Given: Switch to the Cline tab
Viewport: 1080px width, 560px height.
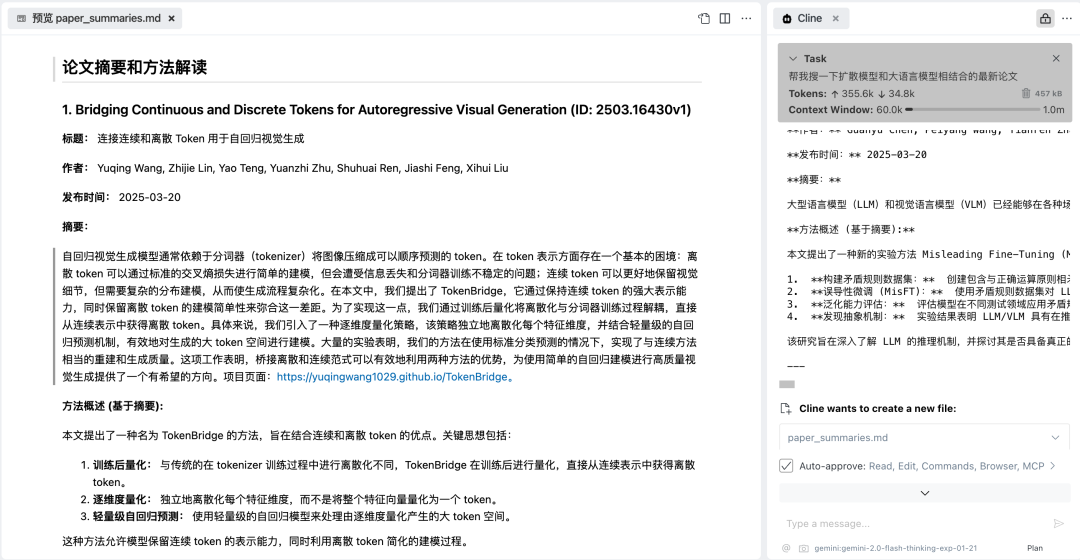Looking at the screenshot, I should (x=810, y=19).
